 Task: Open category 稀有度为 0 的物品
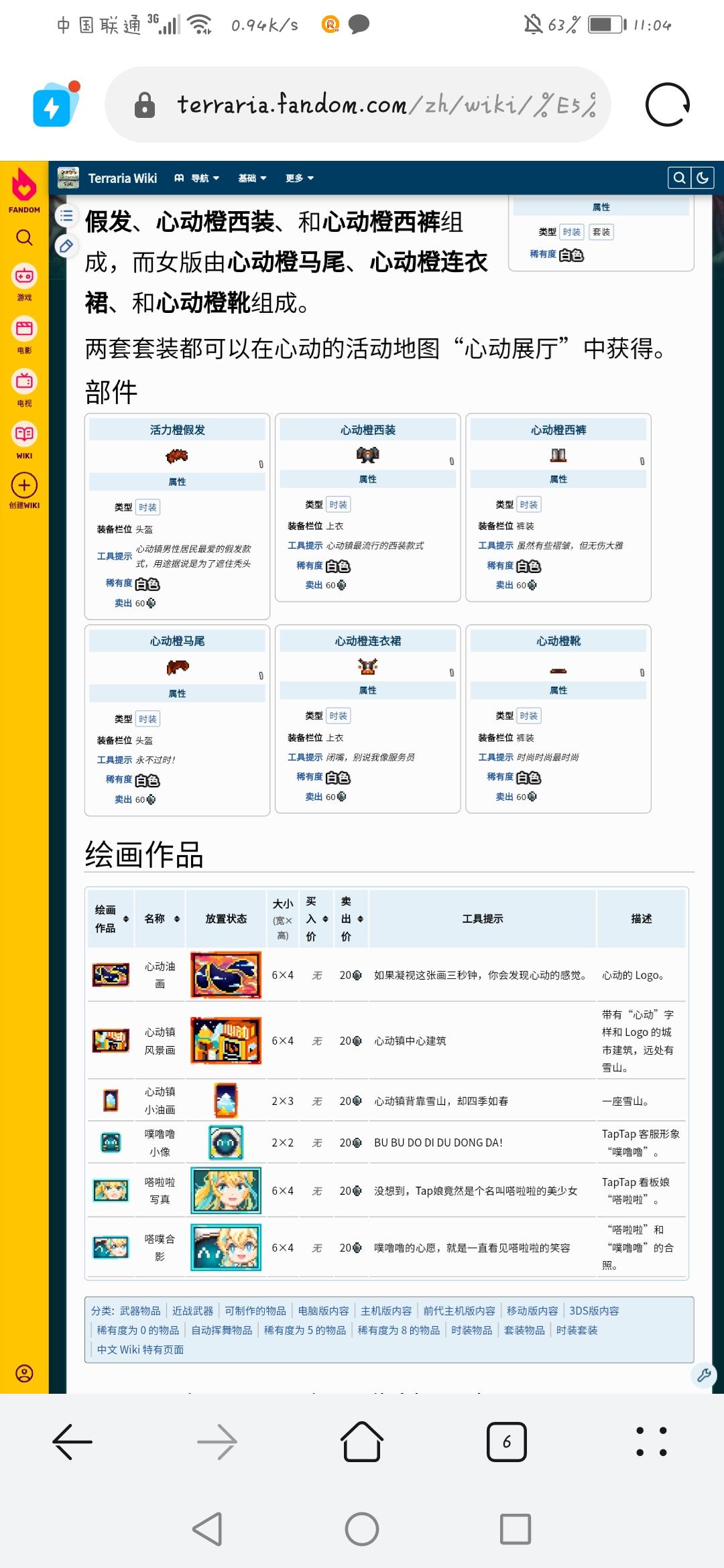[x=138, y=1330]
